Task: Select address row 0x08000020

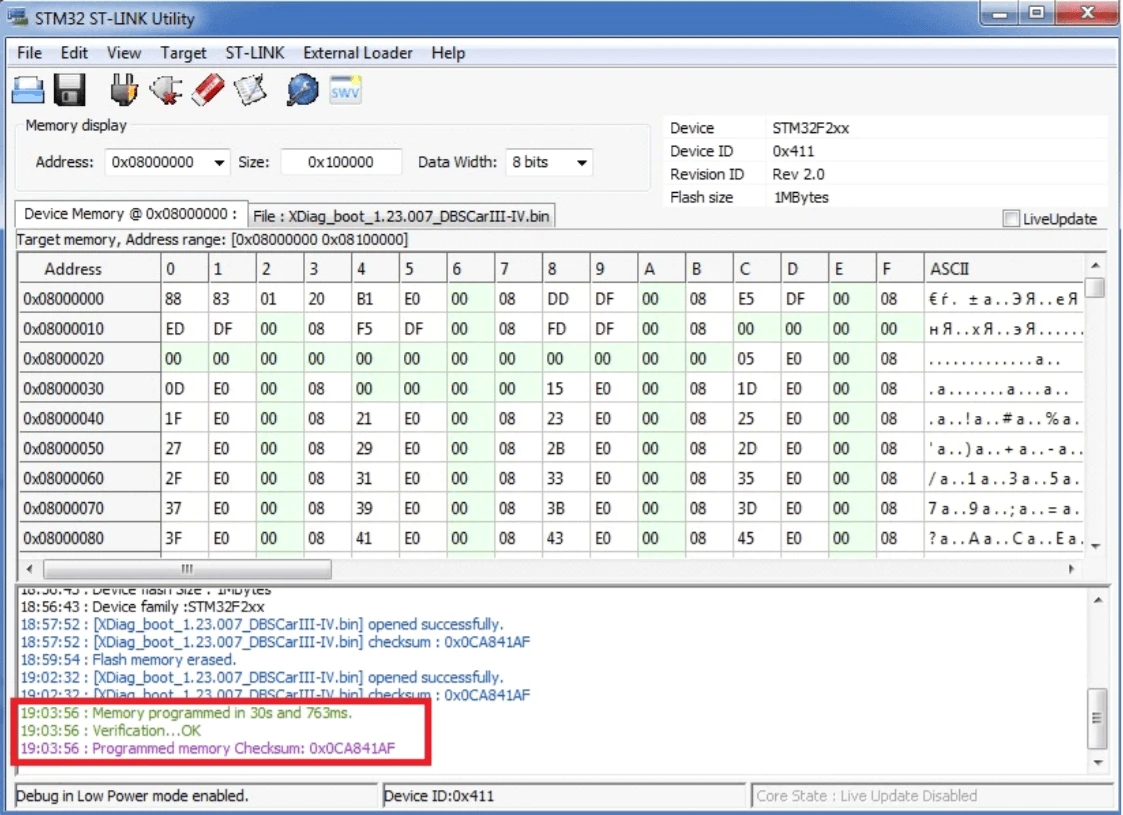Action: pyautogui.click(x=90, y=359)
